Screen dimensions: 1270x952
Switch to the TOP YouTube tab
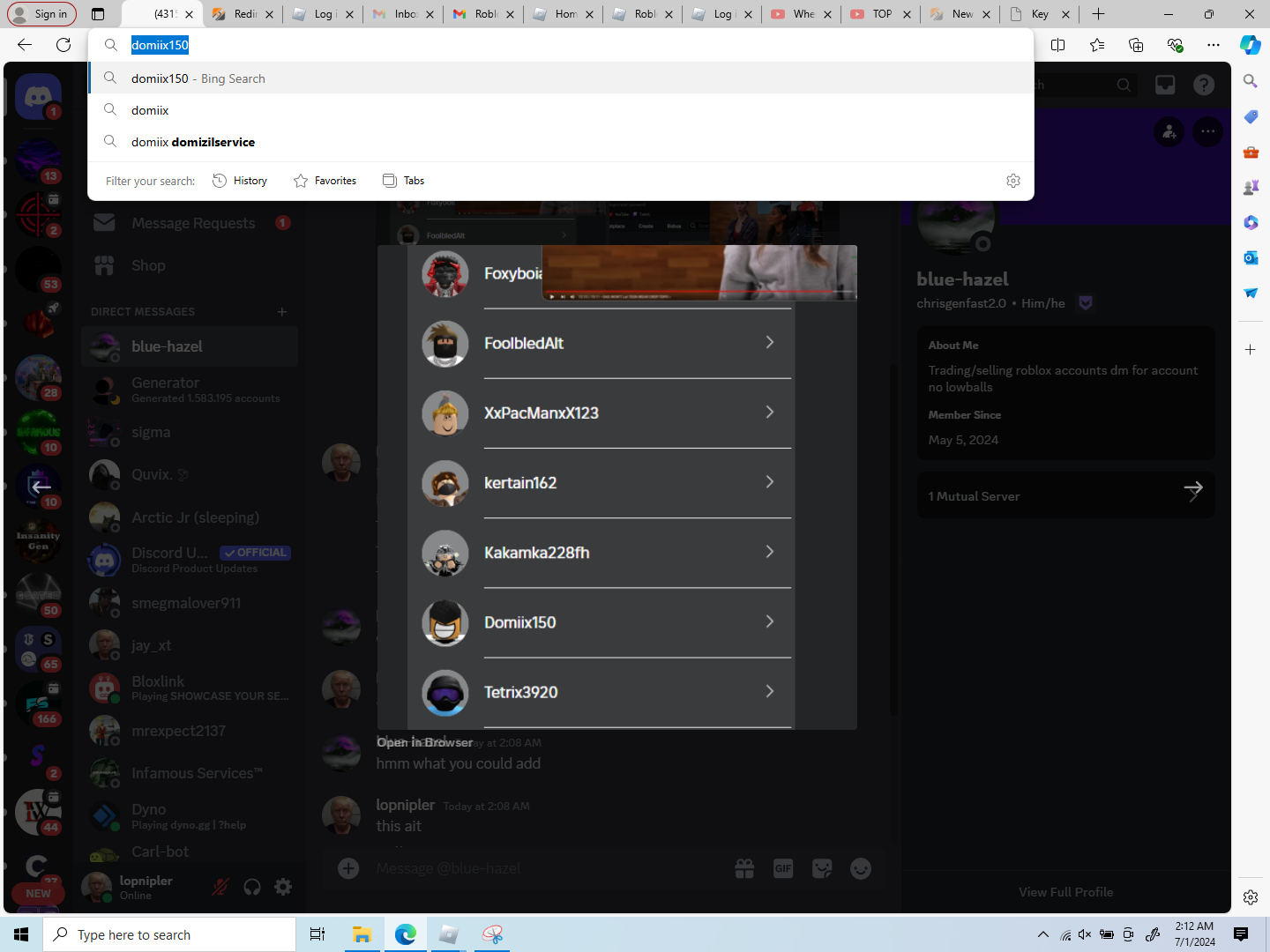point(880,14)
